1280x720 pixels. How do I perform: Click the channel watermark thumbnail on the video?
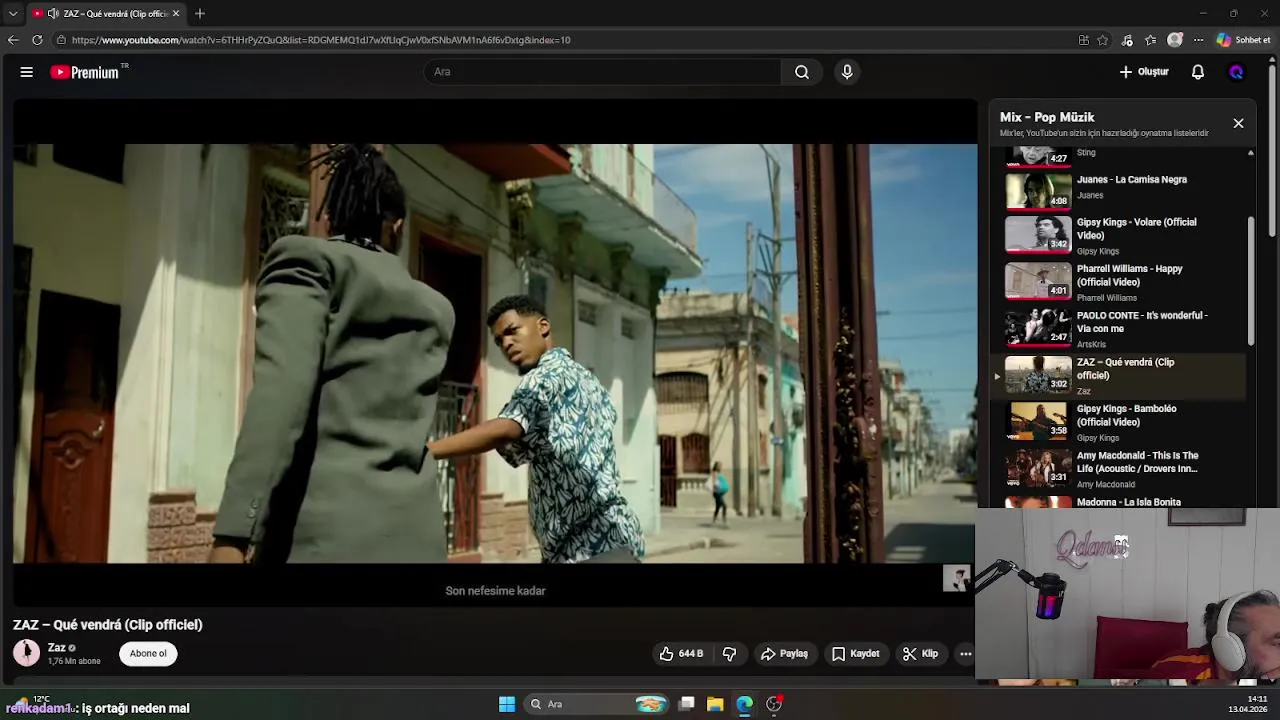click(x=956, y=578)
